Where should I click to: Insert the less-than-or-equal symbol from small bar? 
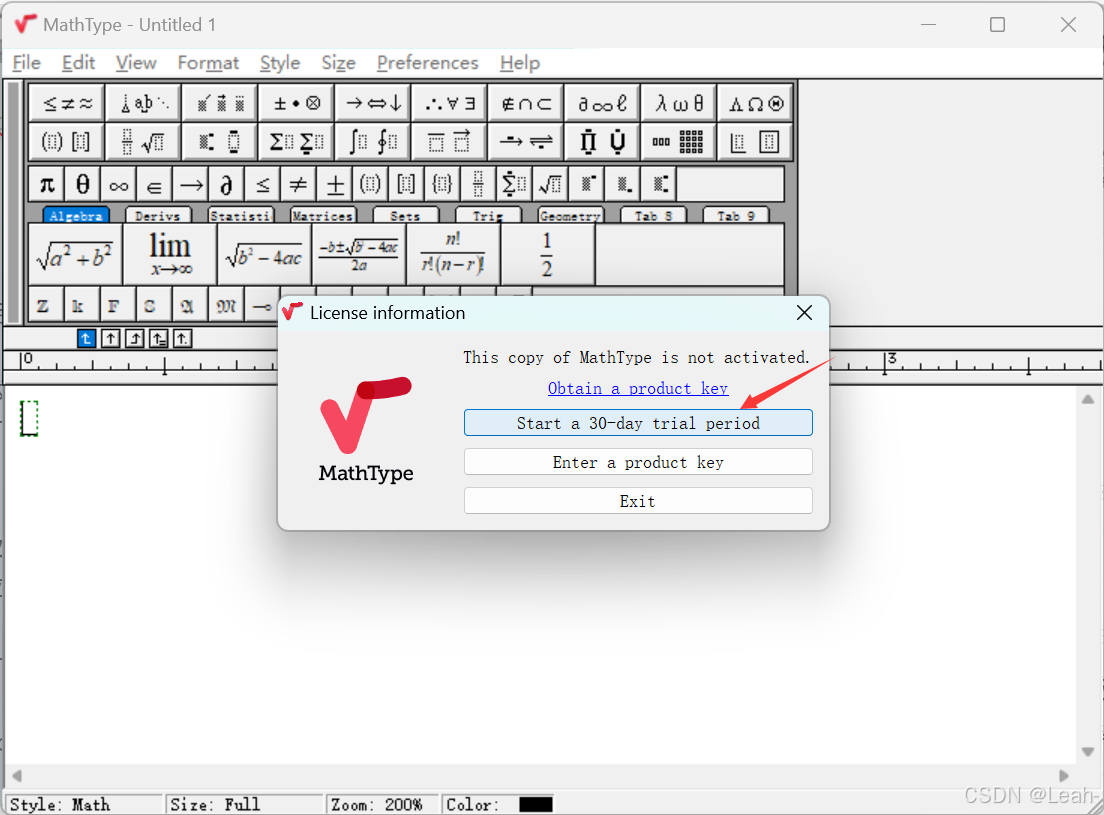[263, 184]
